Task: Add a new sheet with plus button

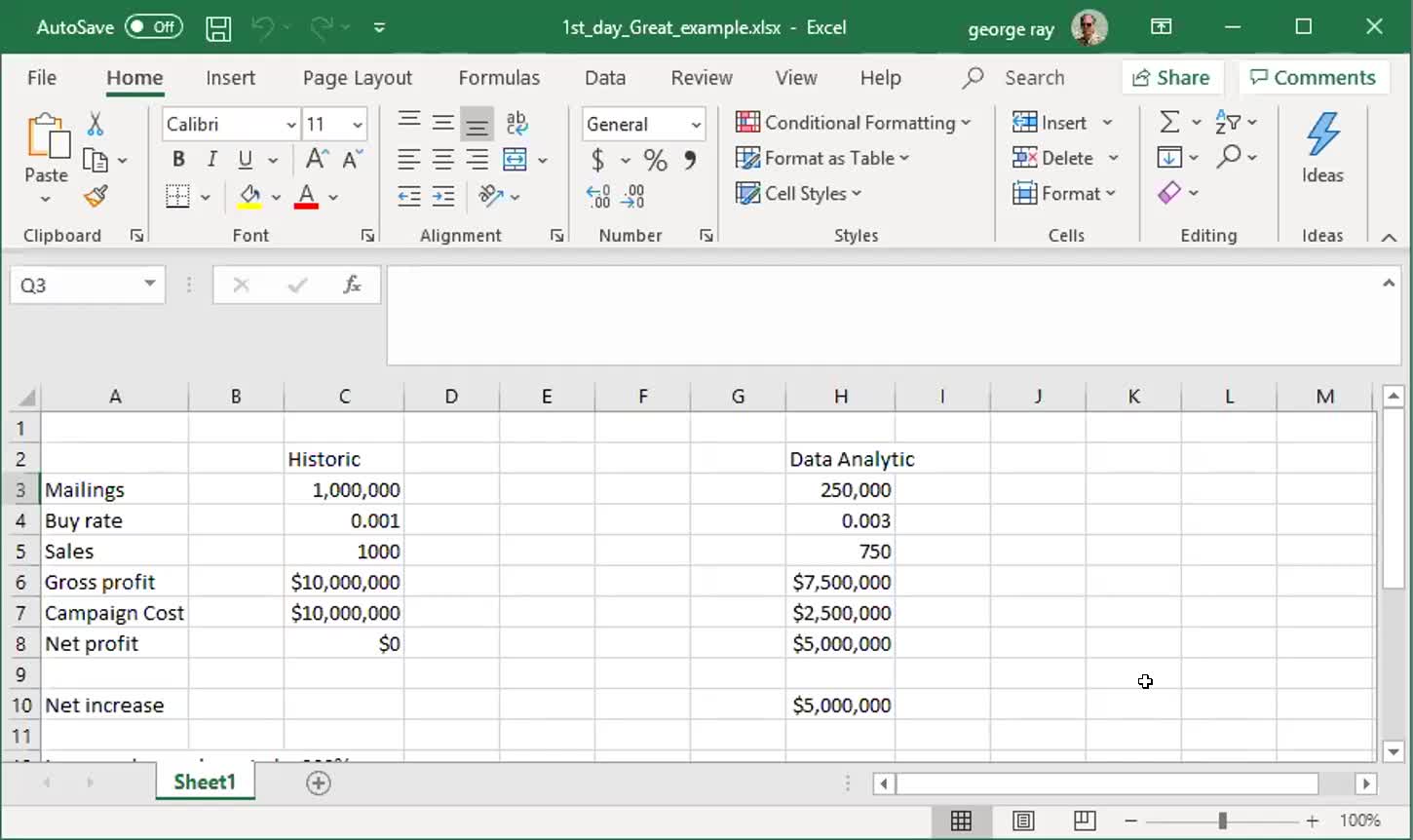Action: click(319, 783)
